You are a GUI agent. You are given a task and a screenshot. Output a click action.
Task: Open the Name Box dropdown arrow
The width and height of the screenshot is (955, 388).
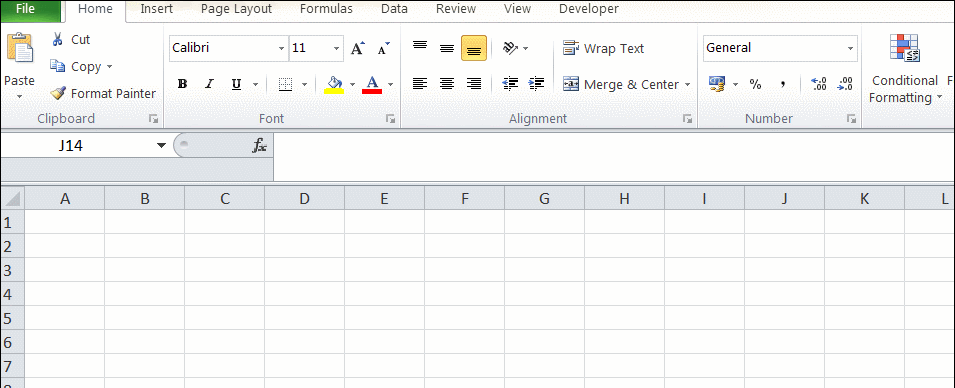(x=161, y=145)
